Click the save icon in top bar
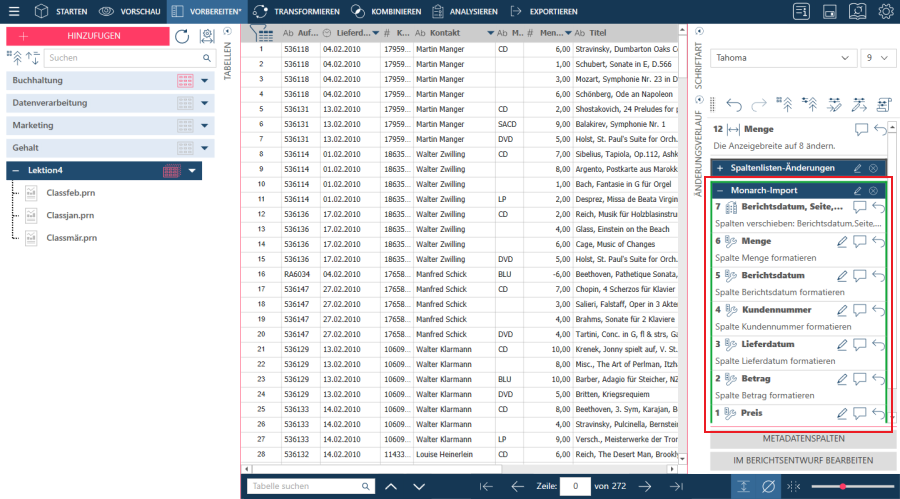Viewport: 900px width, 499px height. click(829, 11)
